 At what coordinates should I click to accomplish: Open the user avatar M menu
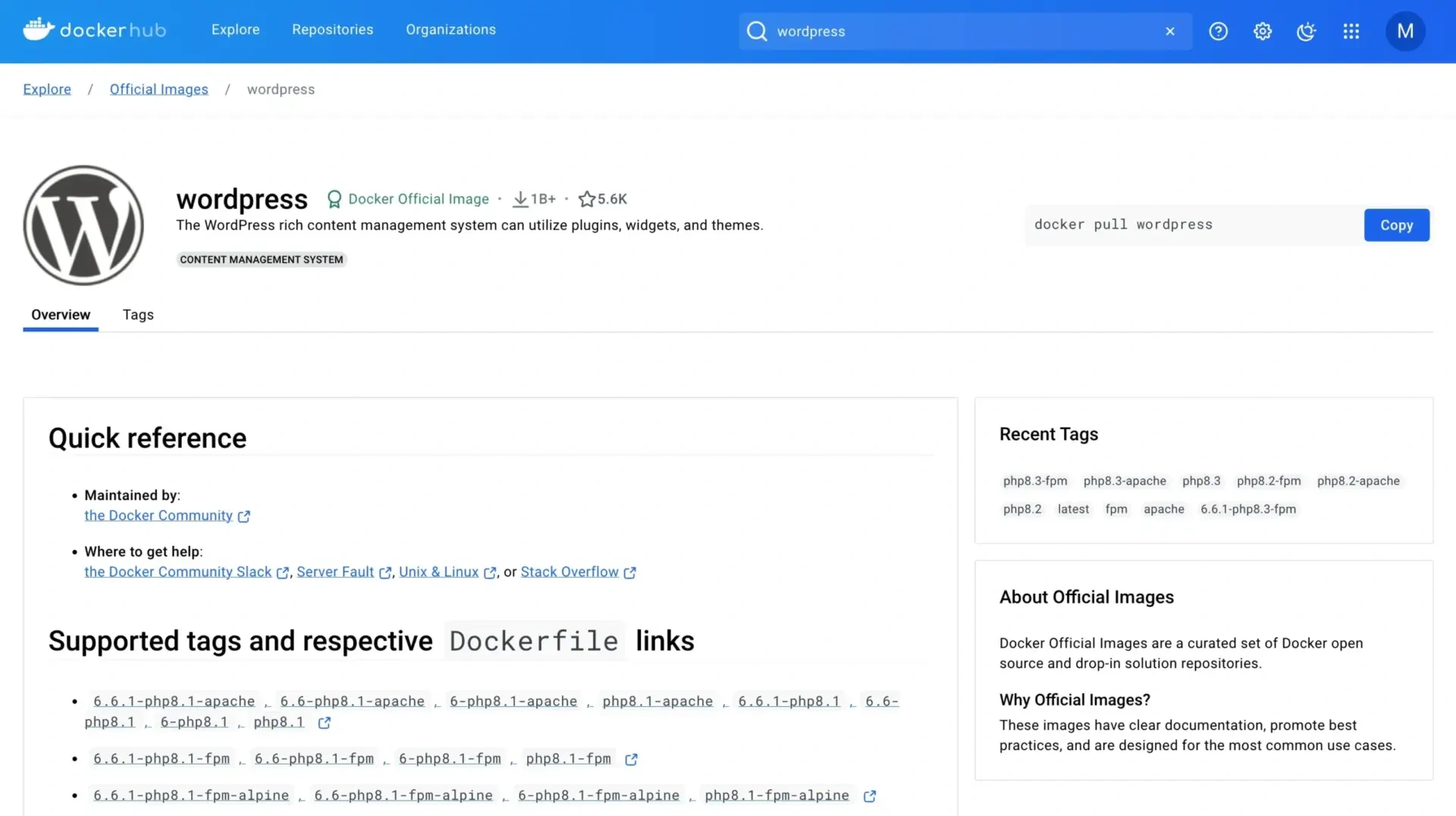(1404, 31)
